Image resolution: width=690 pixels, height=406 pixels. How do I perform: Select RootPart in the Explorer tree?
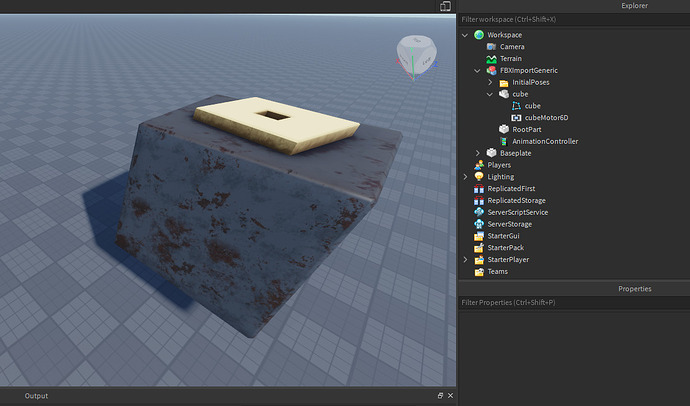[x=527, y=130]
